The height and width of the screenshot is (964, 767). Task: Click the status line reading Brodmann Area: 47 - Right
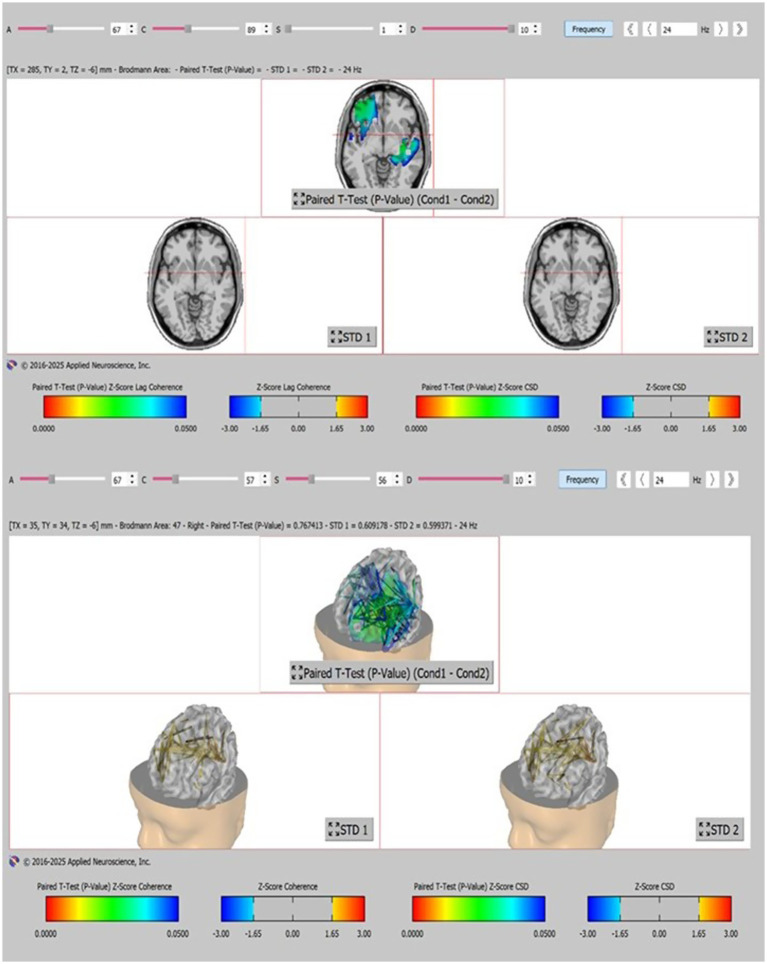click(x=243, y=526)
